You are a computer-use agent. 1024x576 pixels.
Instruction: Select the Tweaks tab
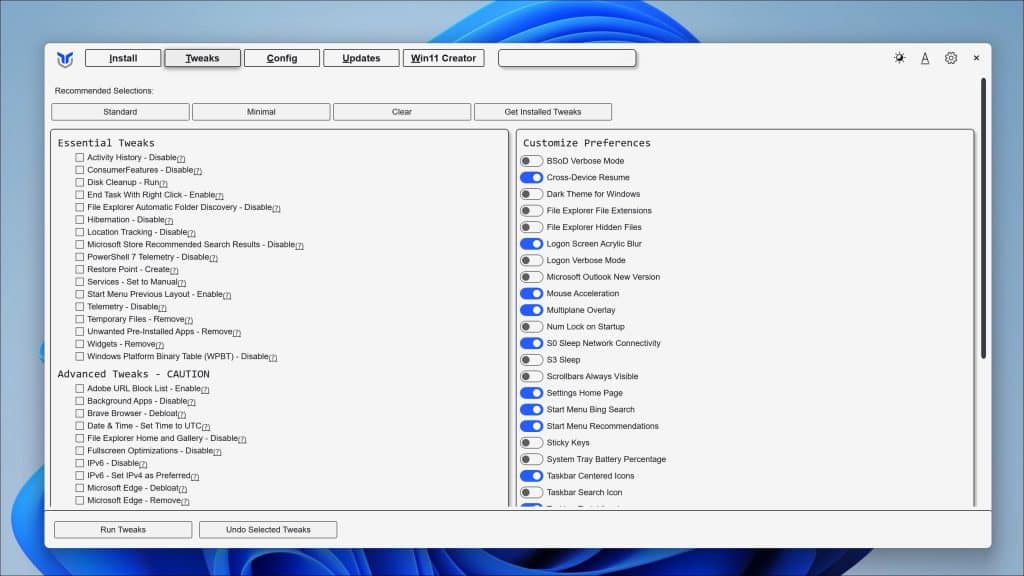[x=202, y=58]
